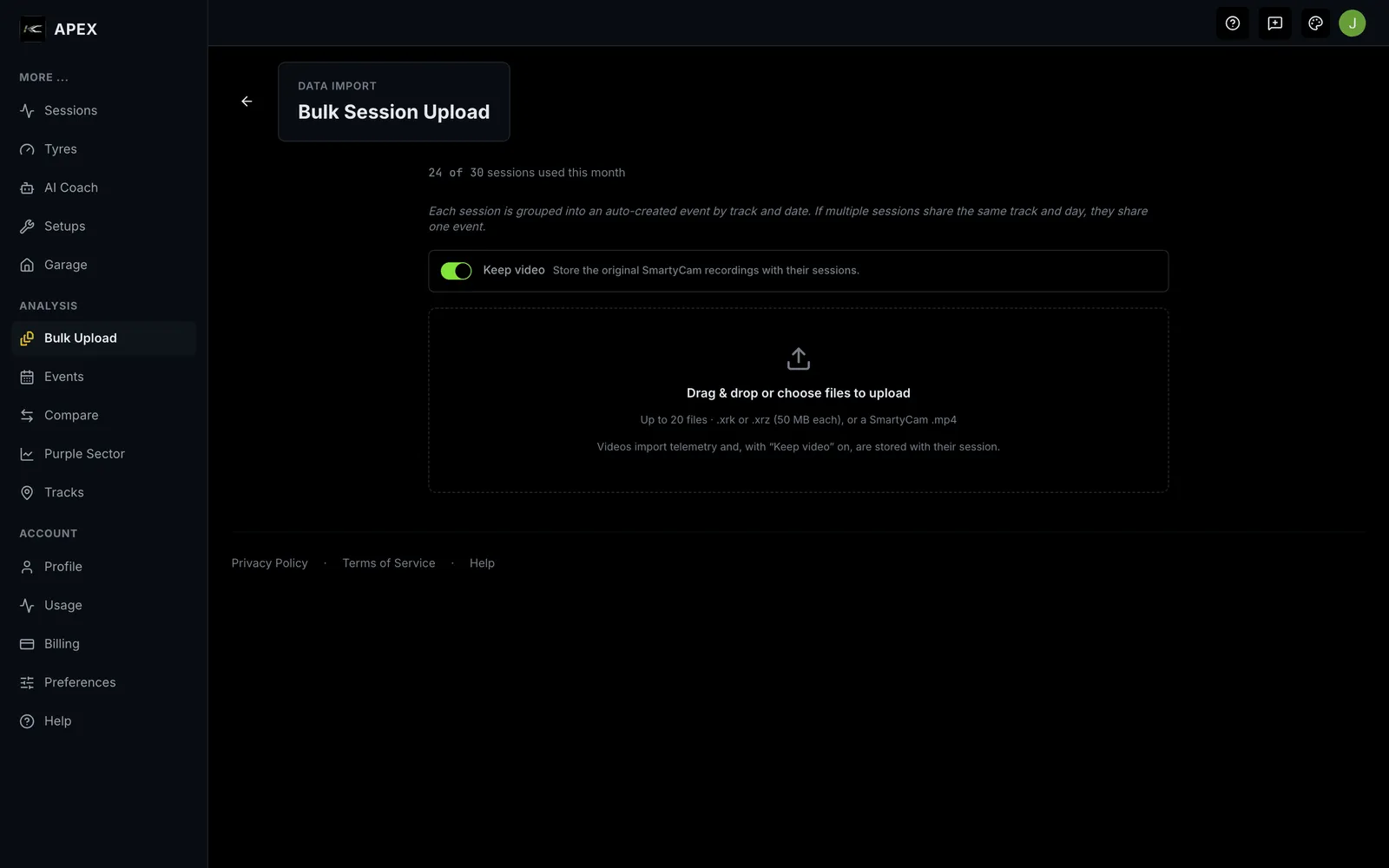The width and height of the screenshot is (1389, 868).
Task: Click the Billing credit card icon
Action: tap(27, 644)
